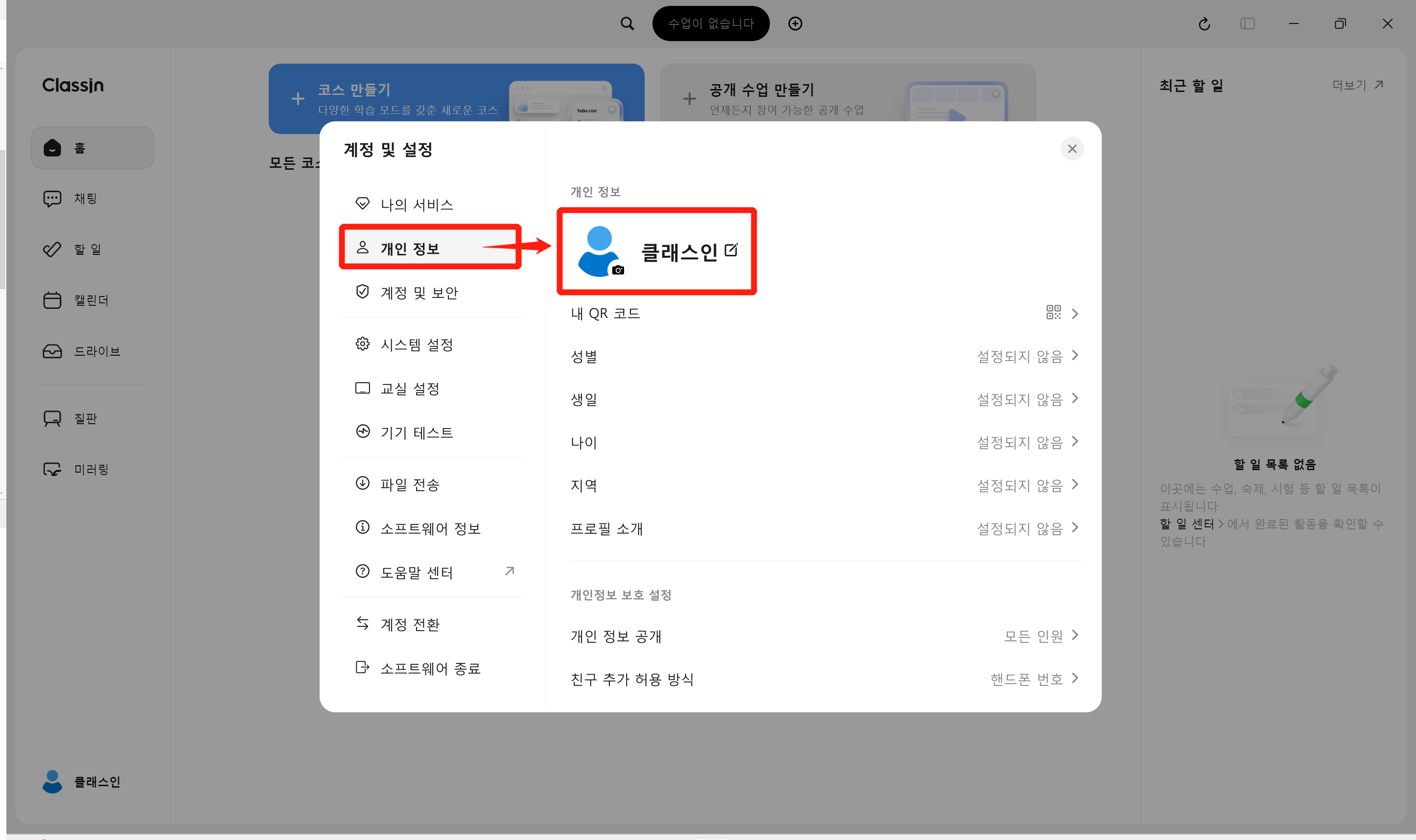Open 도움말 센터 external link

coord(433,572)
